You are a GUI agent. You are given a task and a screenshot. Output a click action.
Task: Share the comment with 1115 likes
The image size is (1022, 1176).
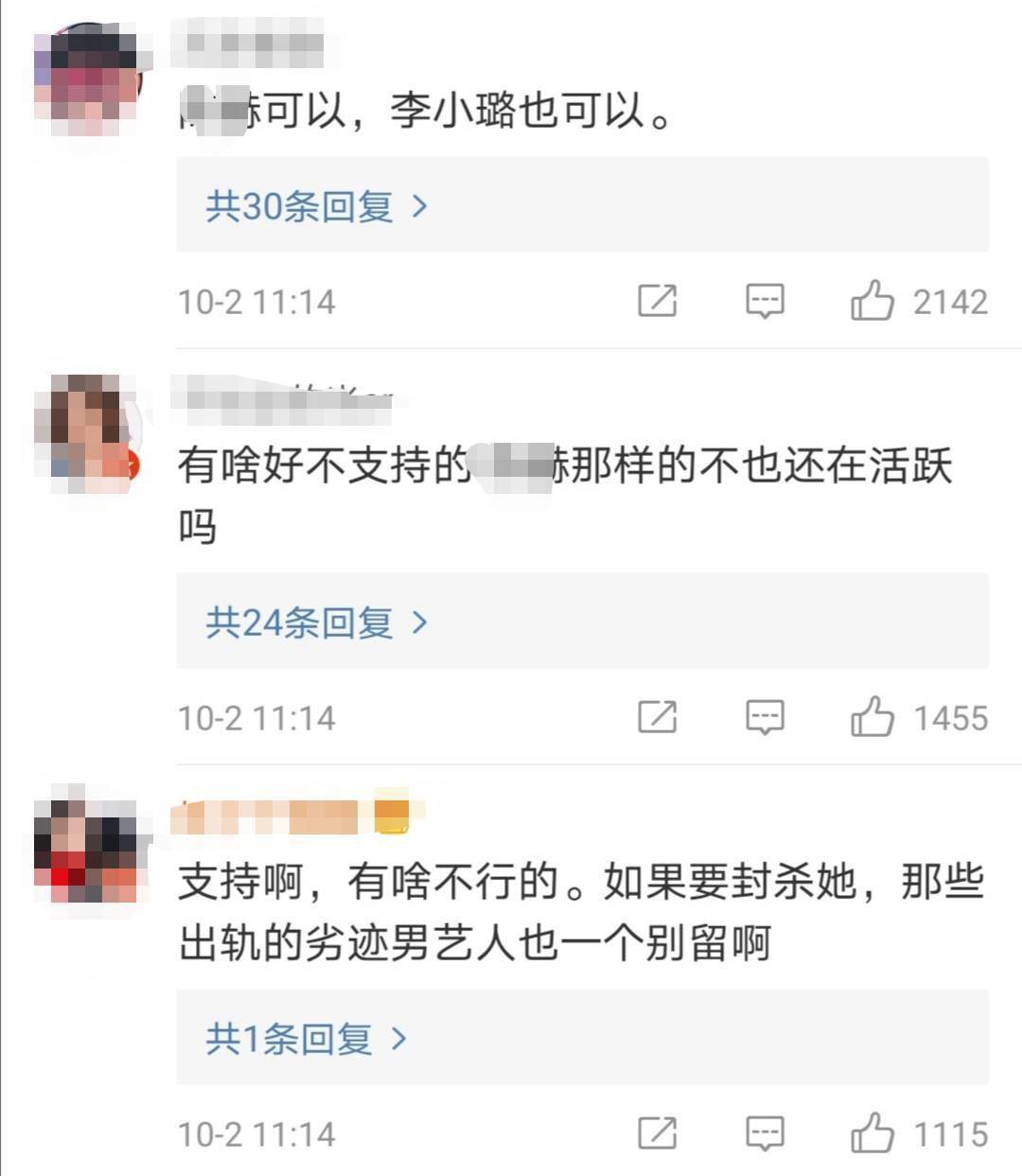click(658, 1133)
